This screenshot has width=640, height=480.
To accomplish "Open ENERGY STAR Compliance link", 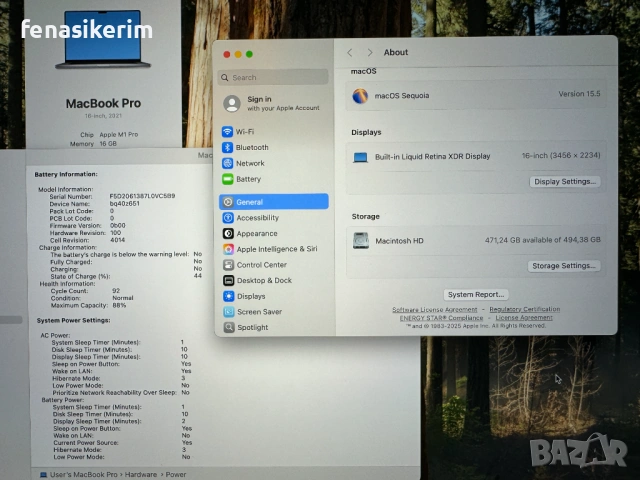I will click(441, 318).
